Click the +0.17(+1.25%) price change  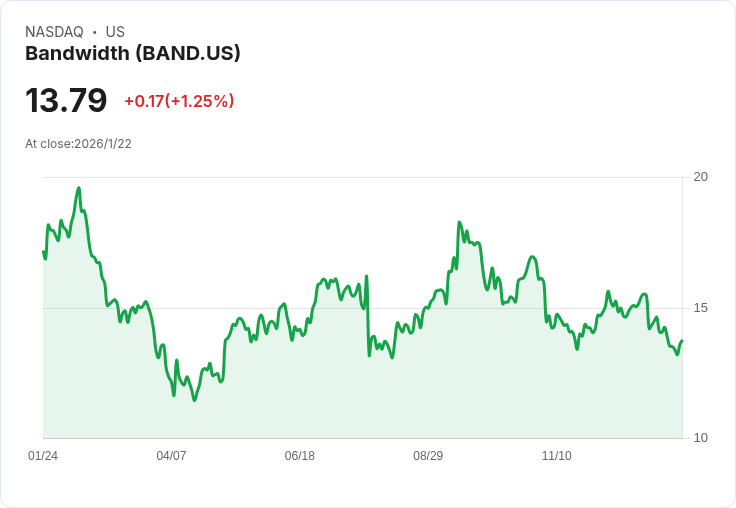click(x=179, y=101)
